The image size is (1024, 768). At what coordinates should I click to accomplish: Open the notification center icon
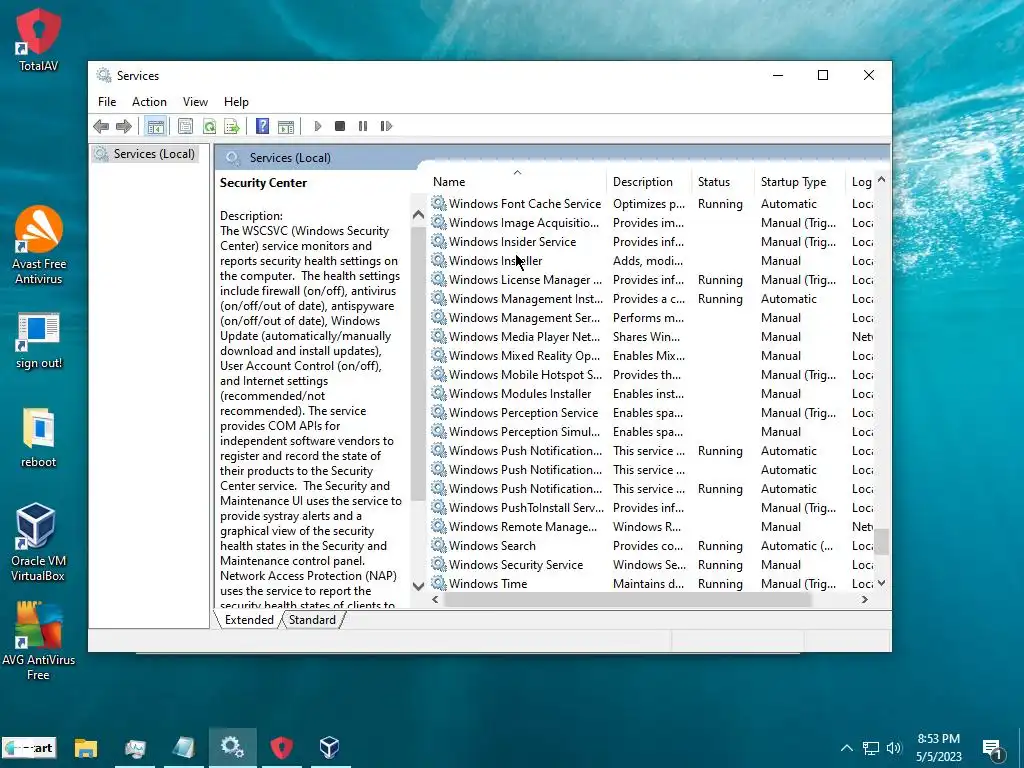pos(993,750)
